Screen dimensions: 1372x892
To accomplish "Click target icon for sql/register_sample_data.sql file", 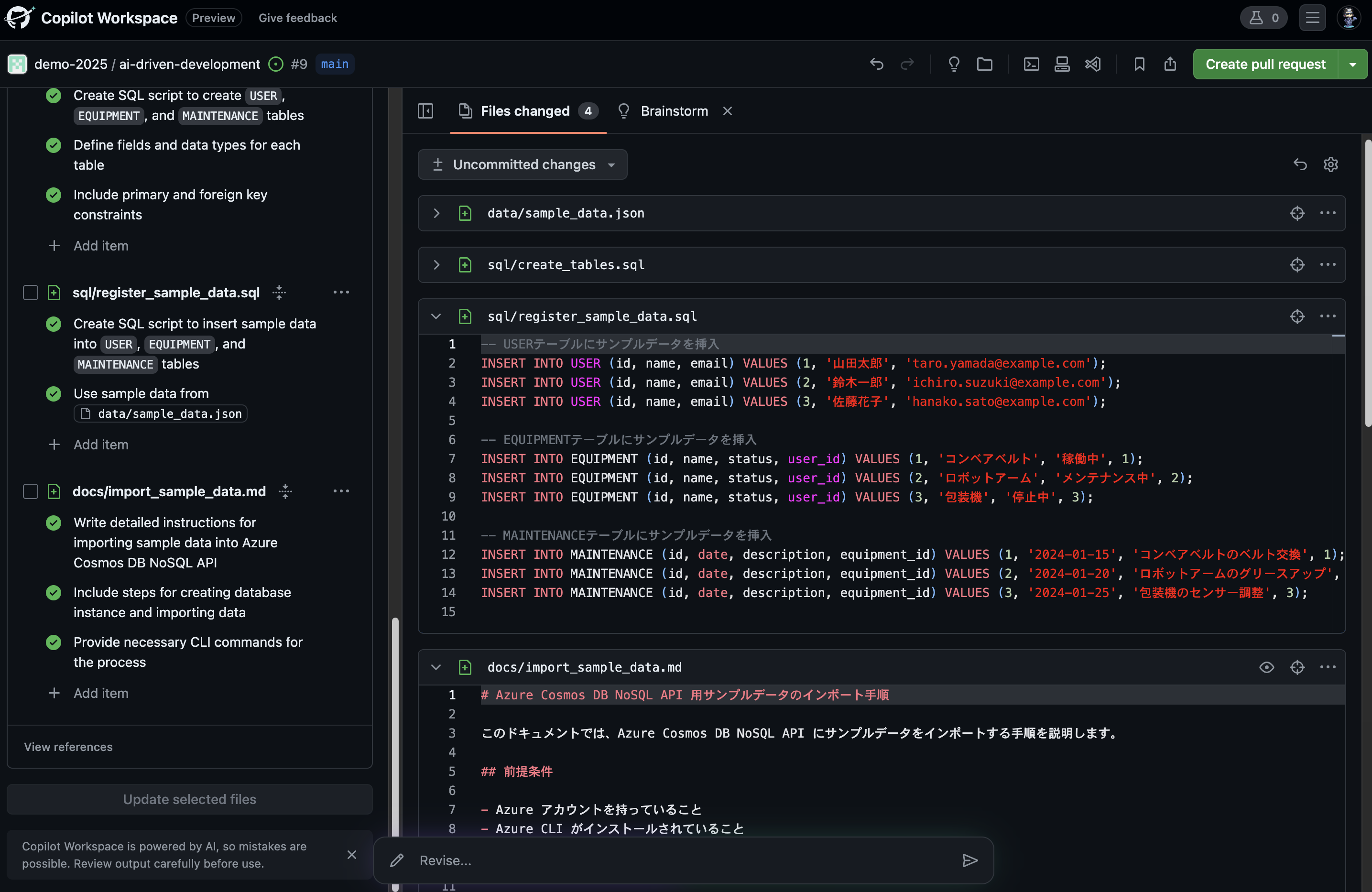I will (1297, 316).
